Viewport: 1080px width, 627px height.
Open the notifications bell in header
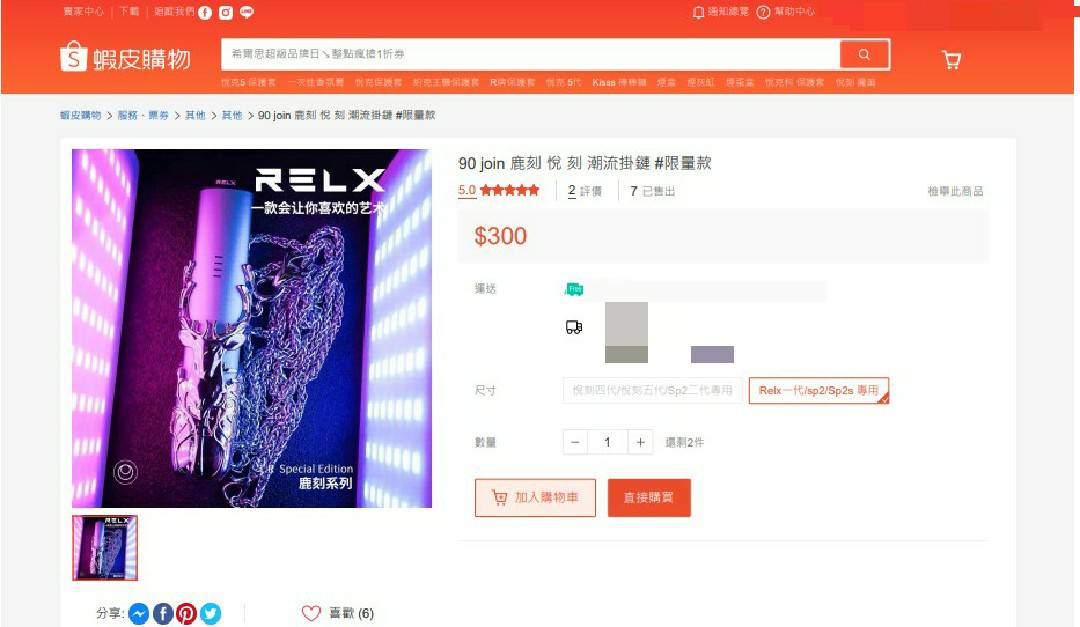coord(698,12)
